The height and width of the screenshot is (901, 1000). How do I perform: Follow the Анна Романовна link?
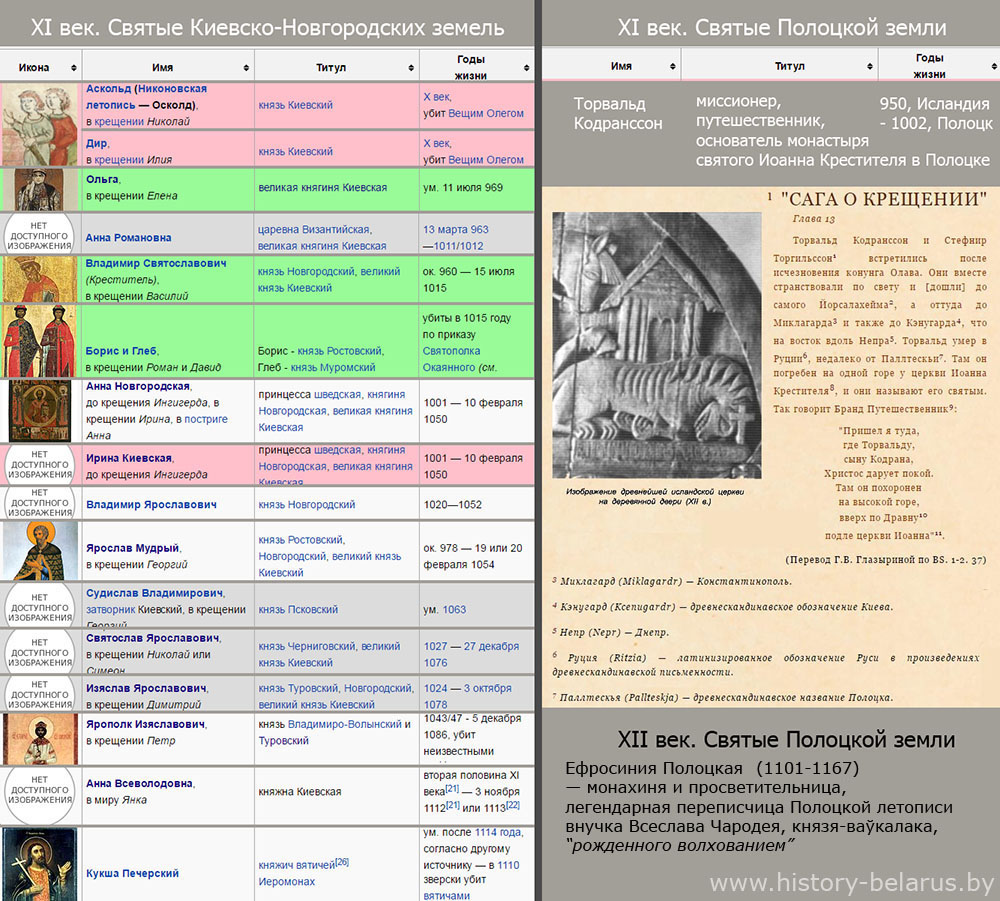[128, 238]
